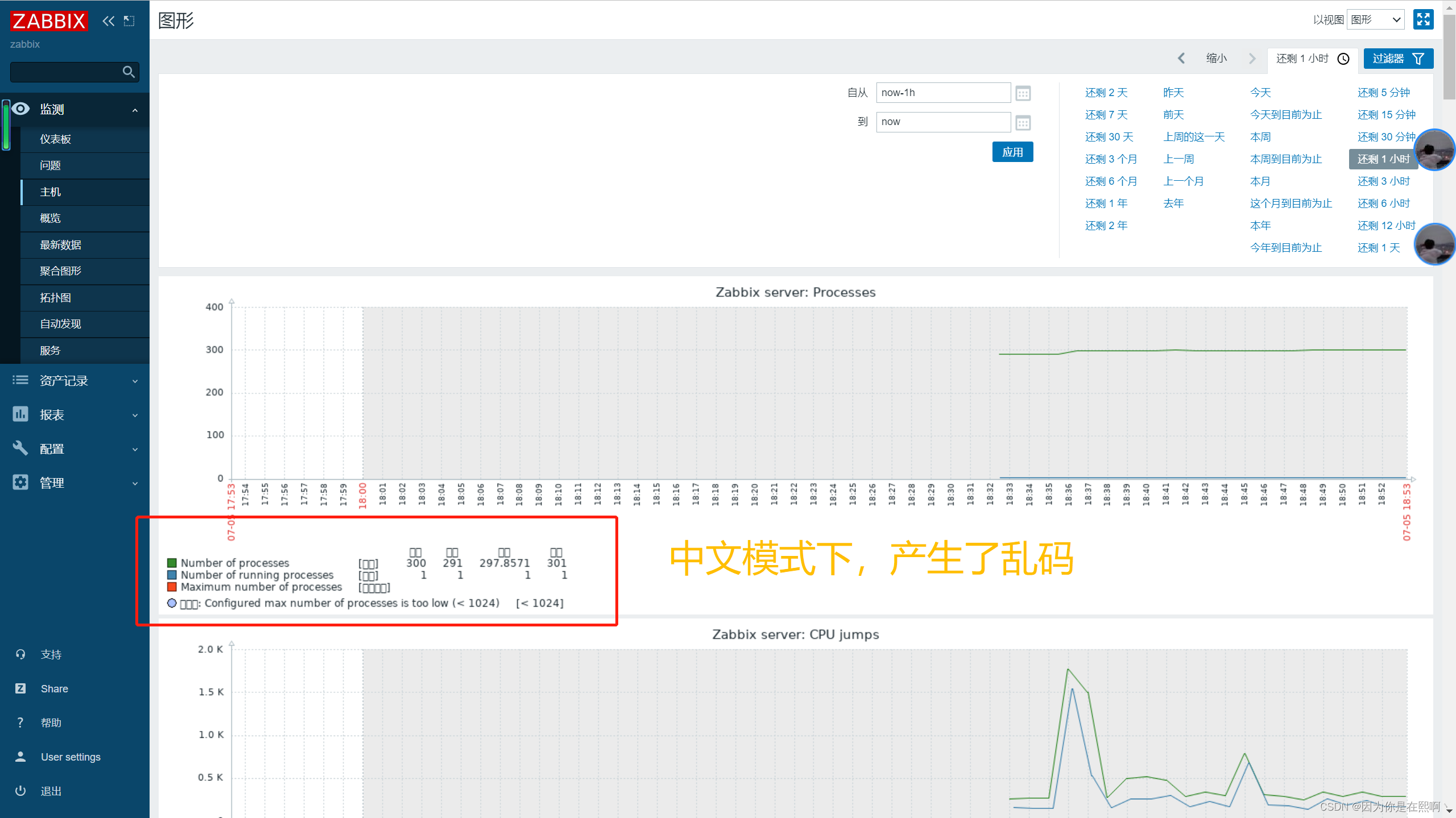Click the 缩小 zoom out button
The image size is (1456, 818).
click(x=1217, y=58)
